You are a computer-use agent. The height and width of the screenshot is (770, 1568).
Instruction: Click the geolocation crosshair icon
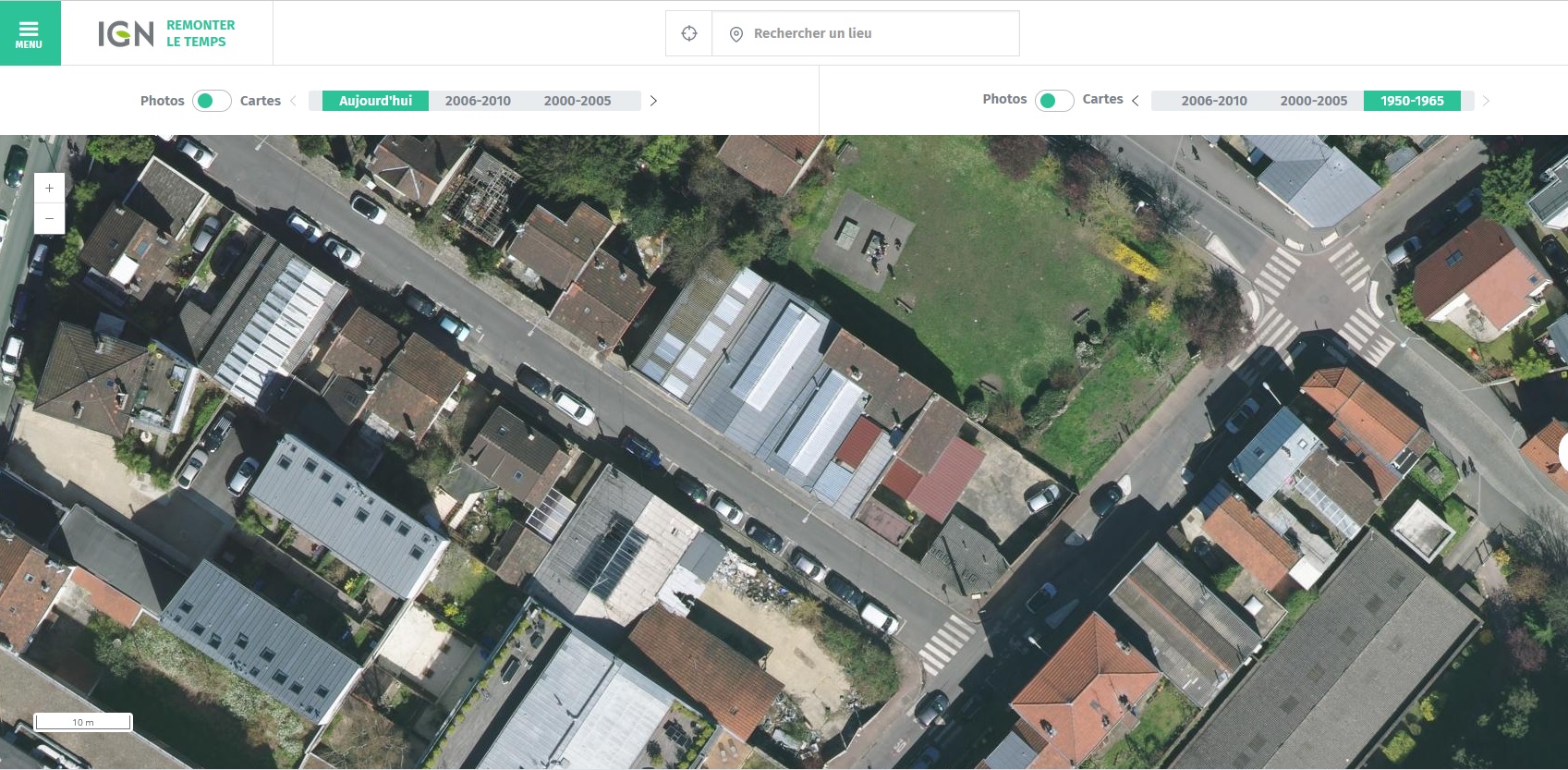[689, 33]
